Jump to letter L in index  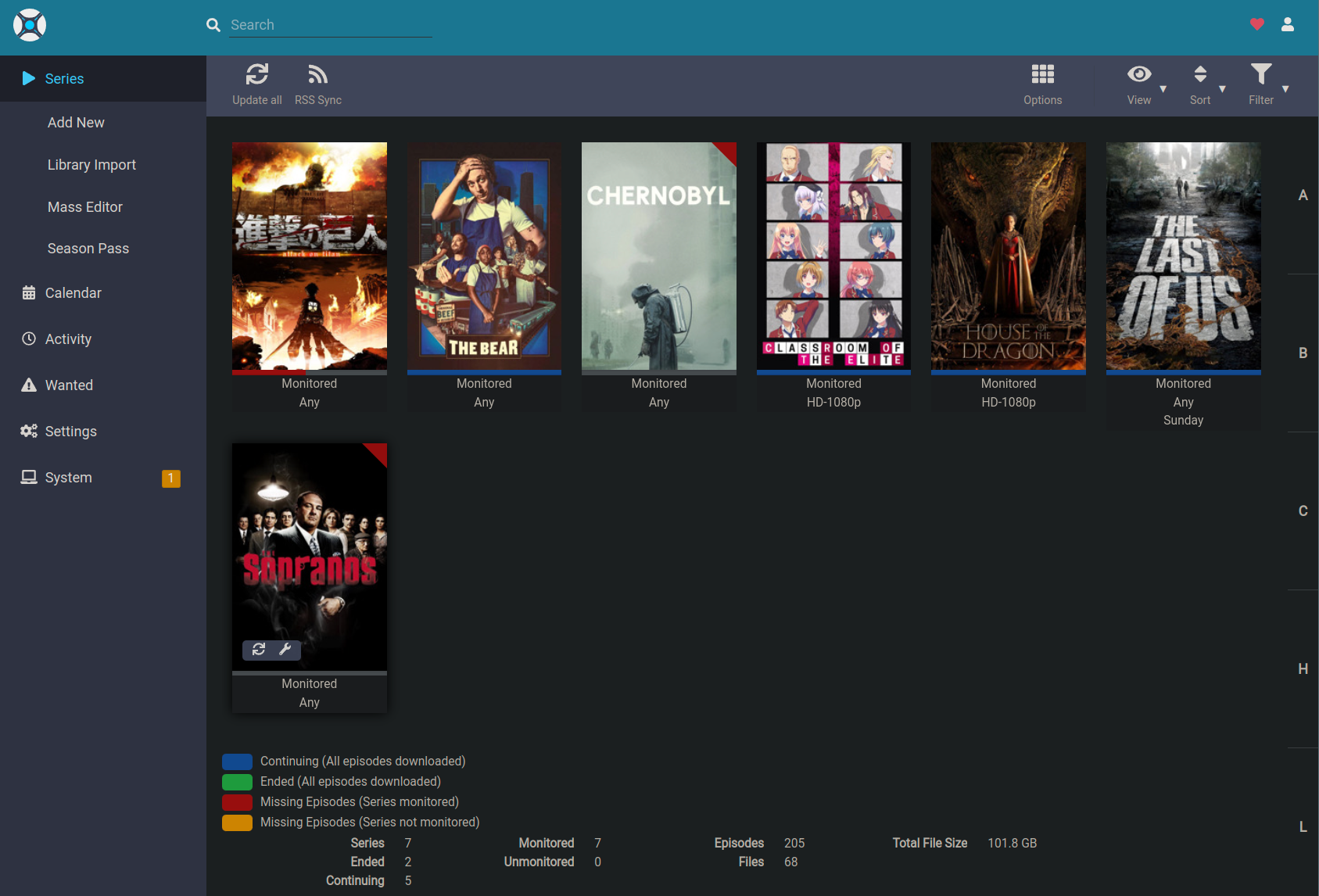tap(1303, 826)
